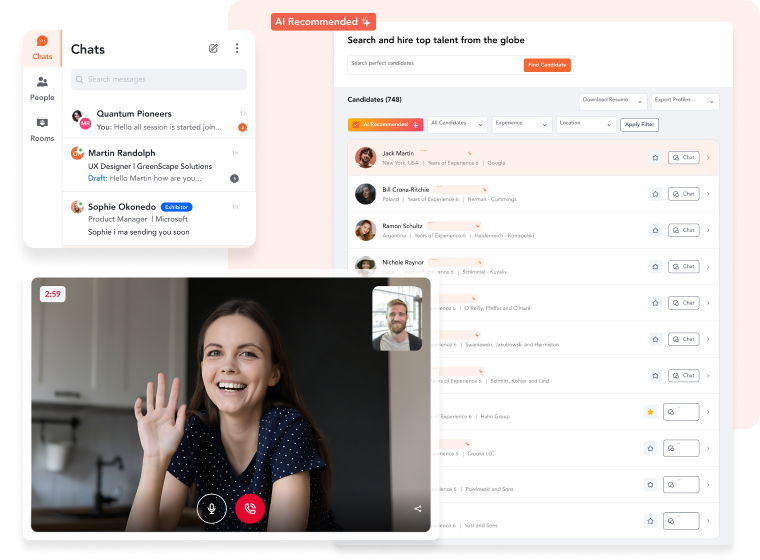Click the self-view thumbnail in video call

click(397, 318)
